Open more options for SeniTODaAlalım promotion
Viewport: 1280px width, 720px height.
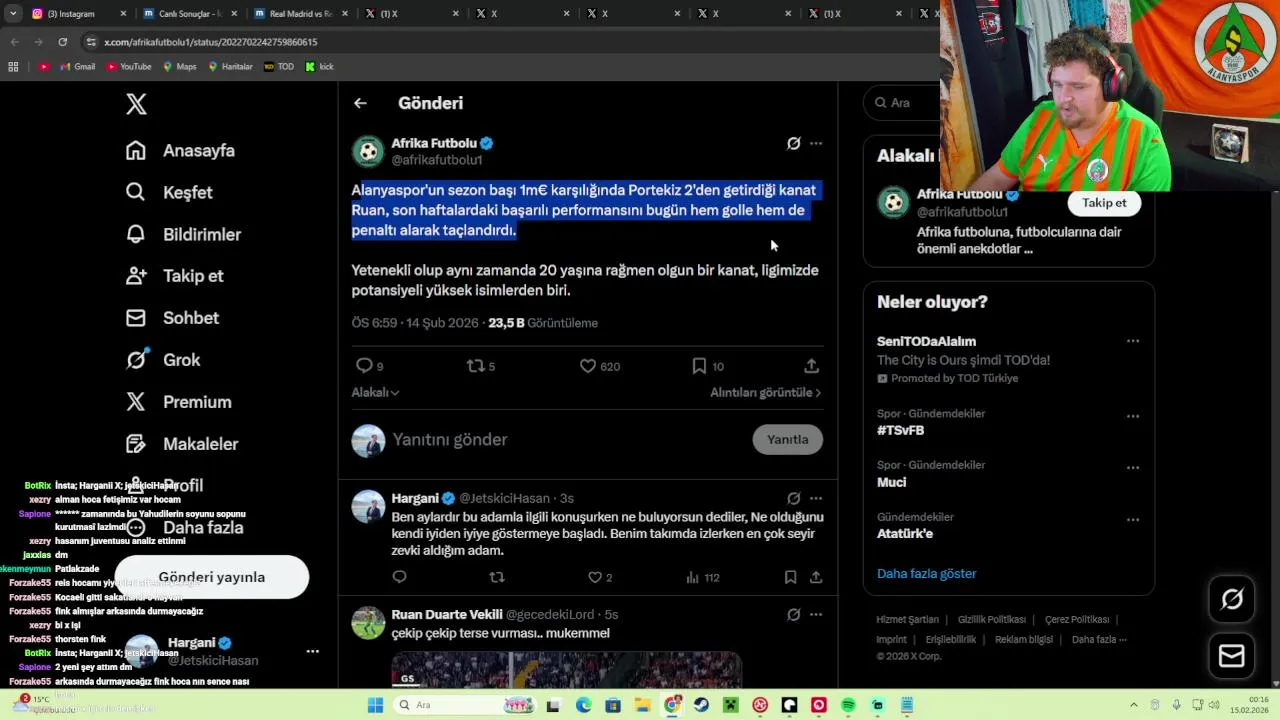tap(1133, 341)
